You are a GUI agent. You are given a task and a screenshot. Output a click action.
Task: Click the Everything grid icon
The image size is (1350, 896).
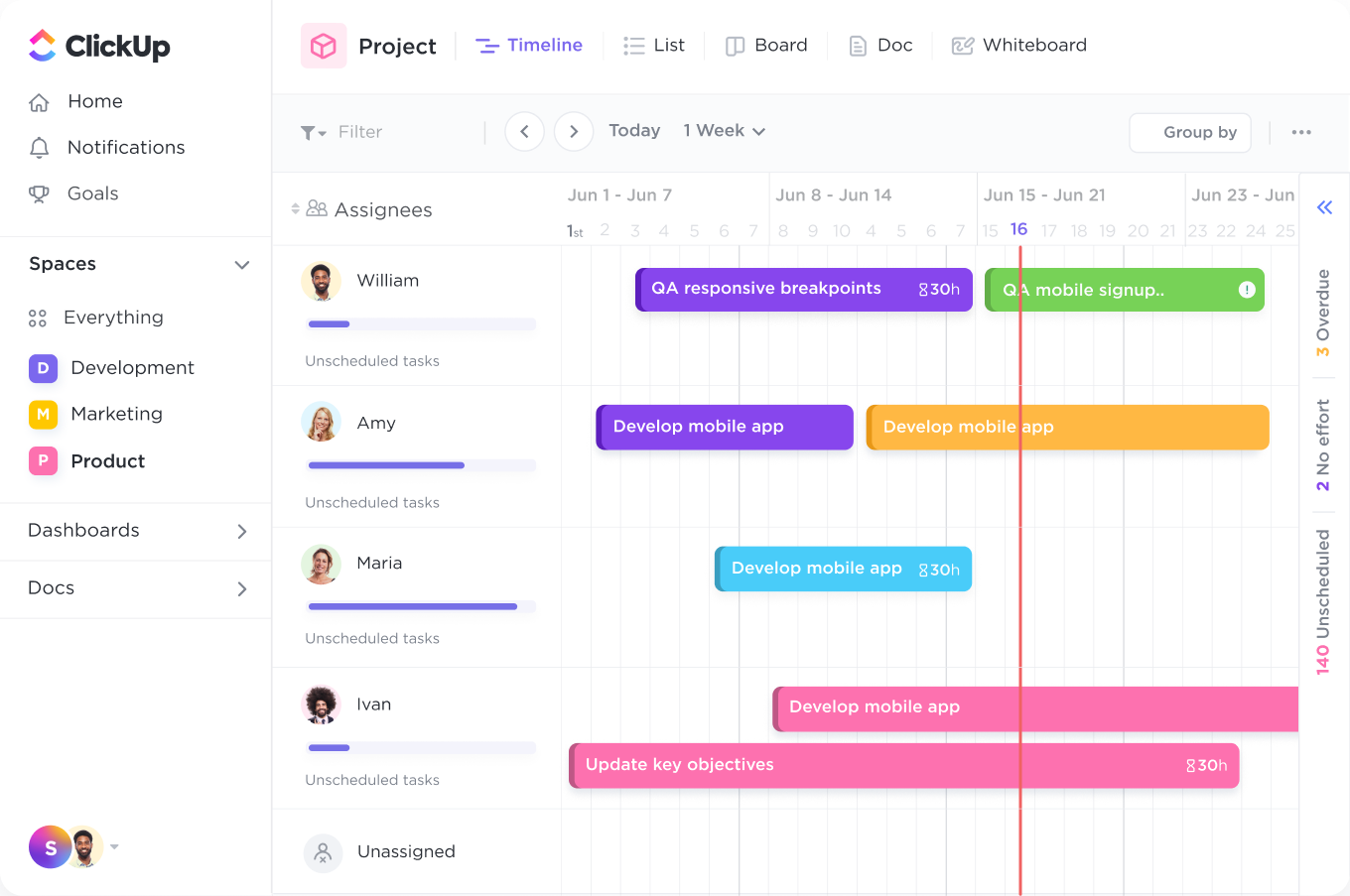(x=38, y=319)
